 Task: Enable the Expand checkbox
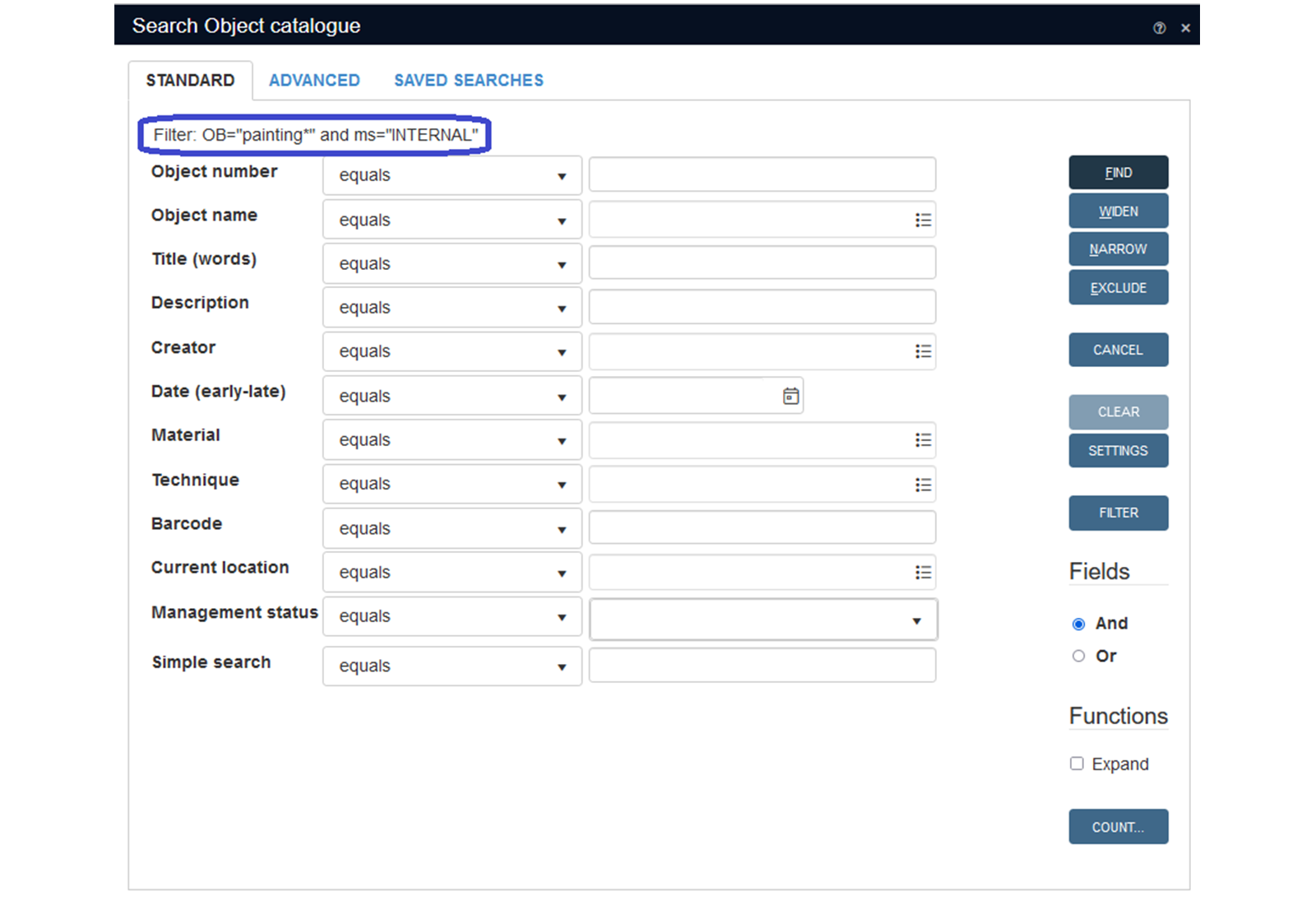(1077, 763)
